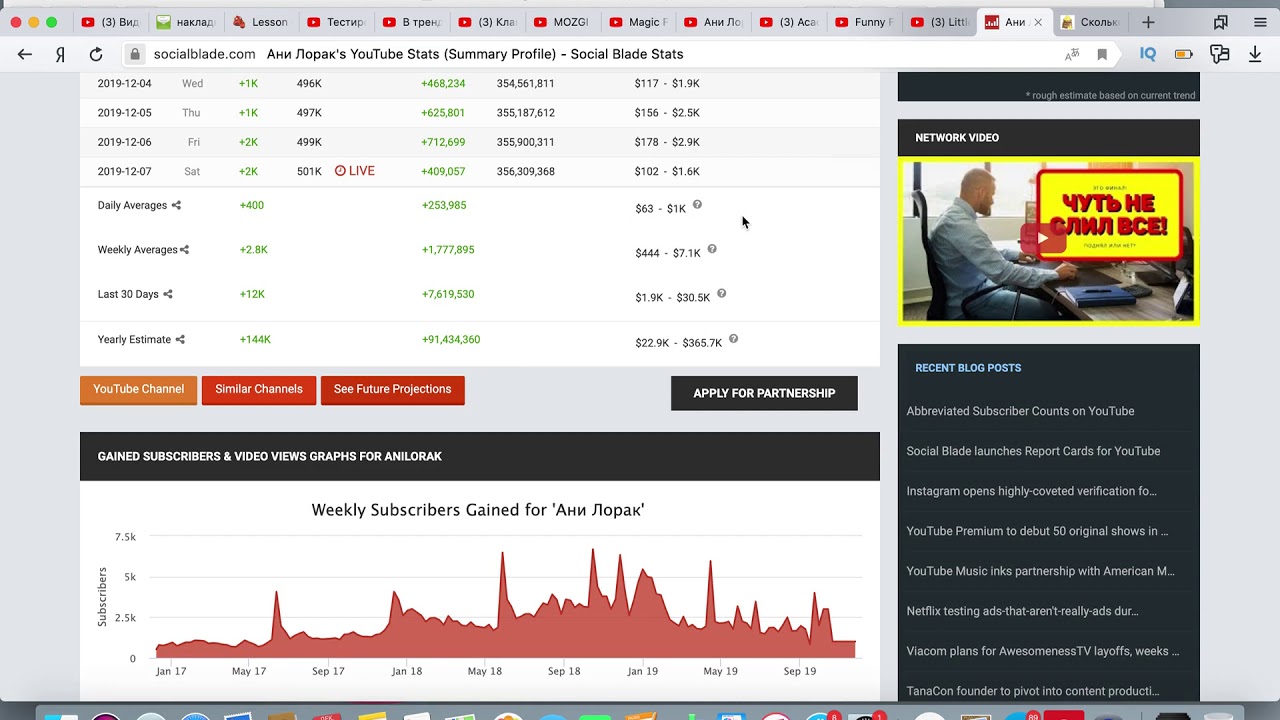Click the +712,699 video views value
The image size is (1280, 720).
coord(443,142)
